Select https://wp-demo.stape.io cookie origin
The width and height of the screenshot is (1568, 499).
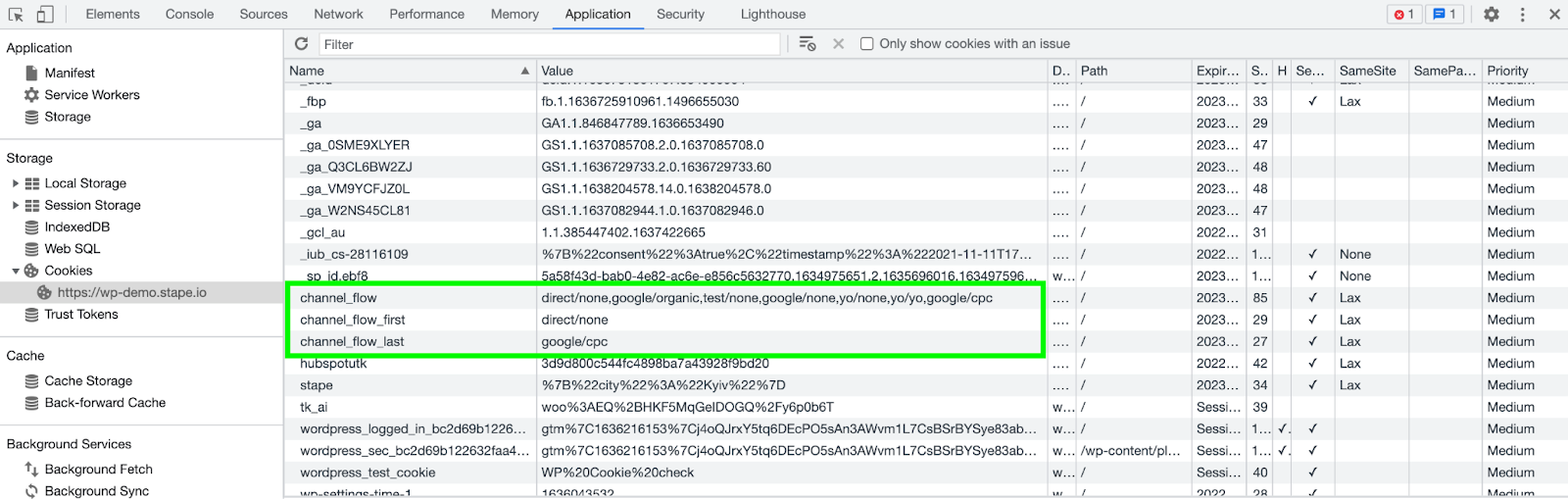click(131, 292)
